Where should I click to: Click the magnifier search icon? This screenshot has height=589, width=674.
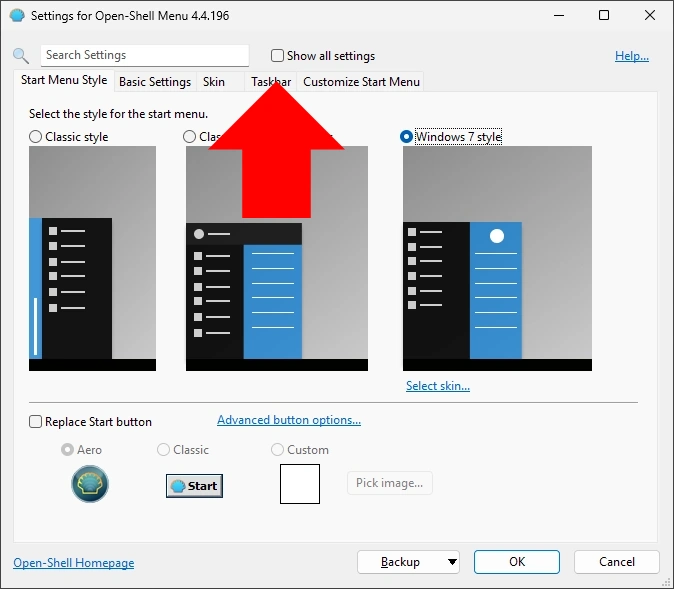21,56
